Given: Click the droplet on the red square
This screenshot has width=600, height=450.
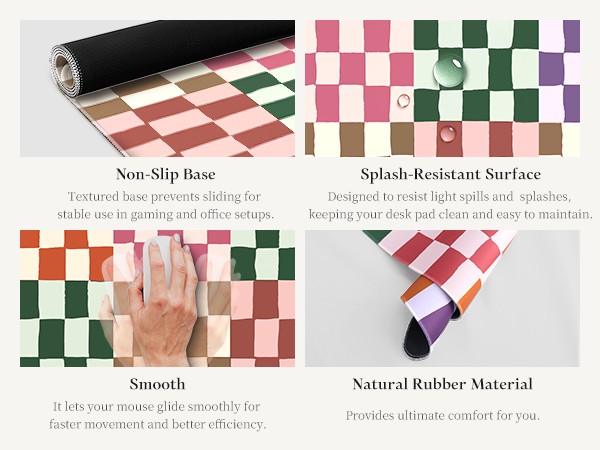Looking at the screenshot, I should (448, 134).
